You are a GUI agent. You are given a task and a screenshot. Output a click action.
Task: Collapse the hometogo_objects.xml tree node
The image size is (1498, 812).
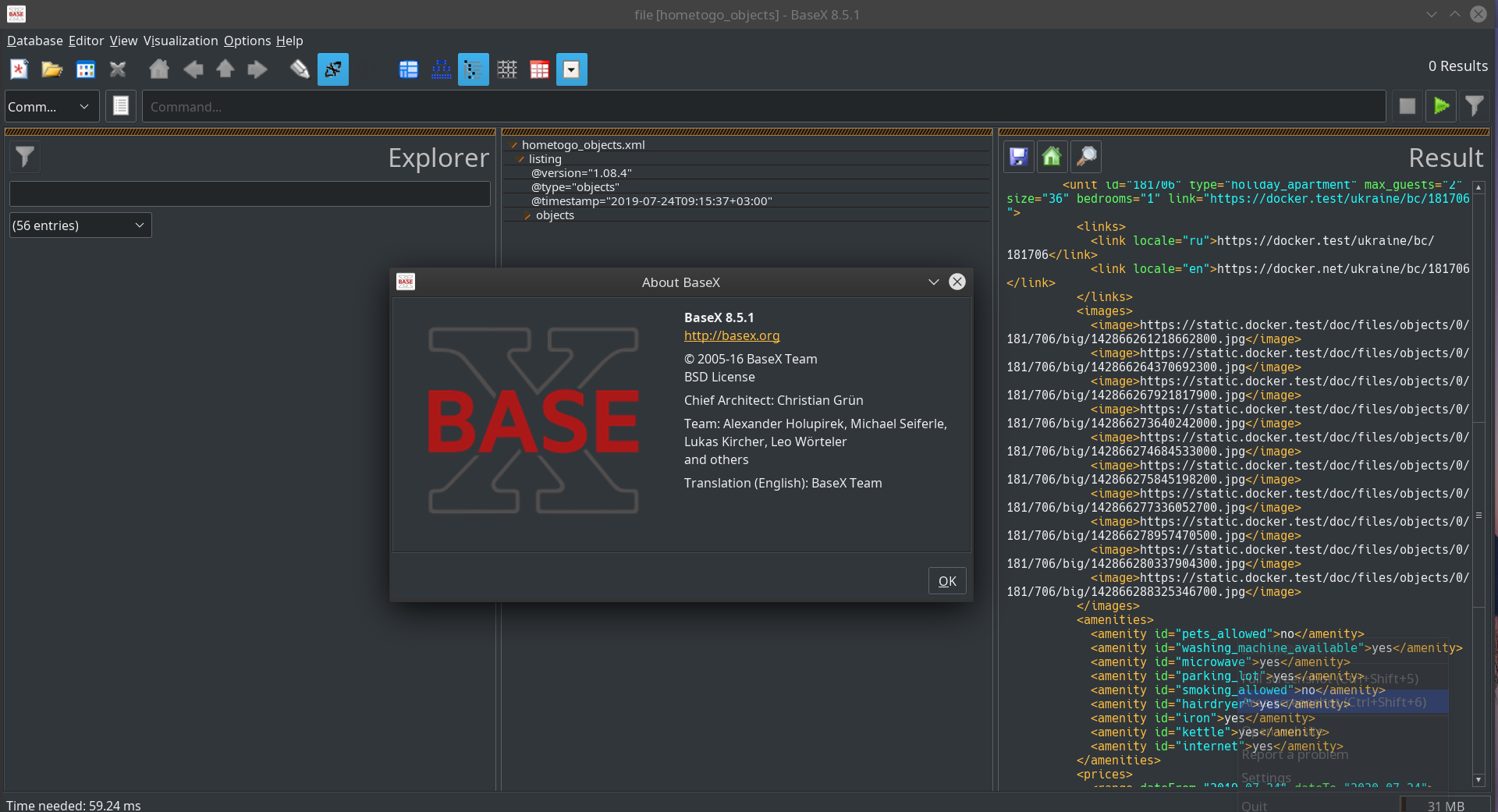(513, 145)
